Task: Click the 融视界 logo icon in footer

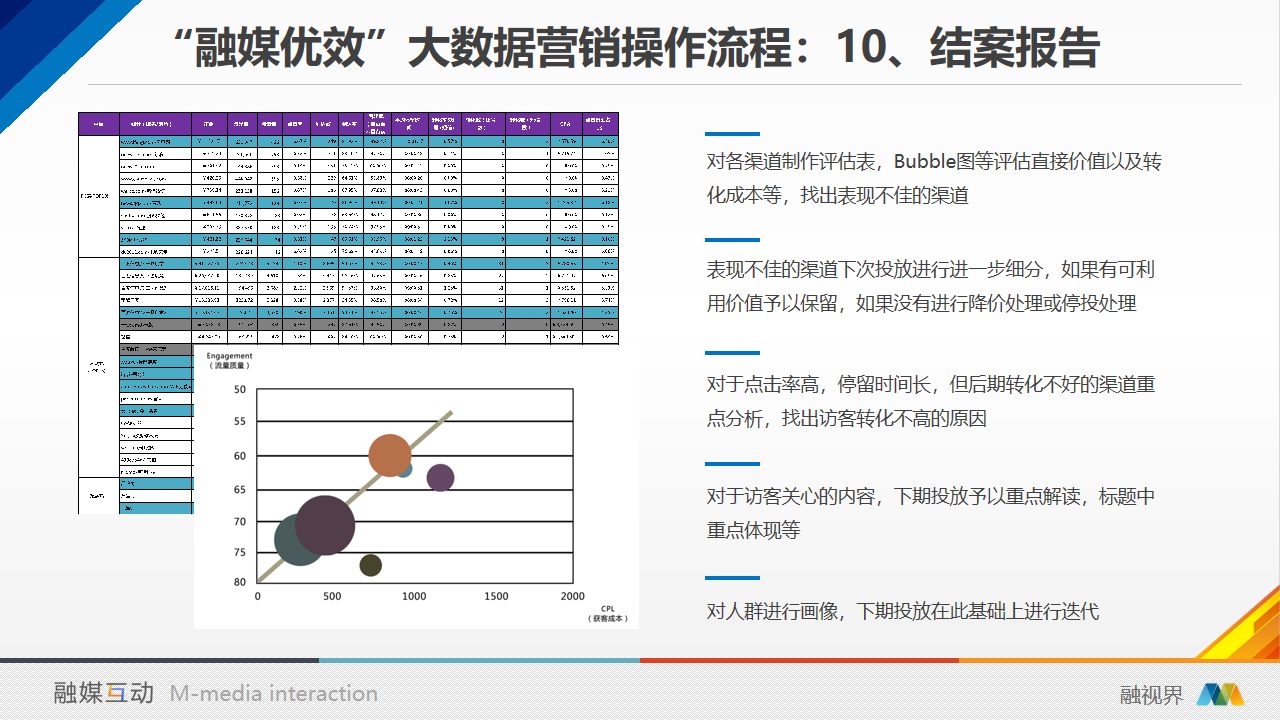Action: [x=1220, y=694]
